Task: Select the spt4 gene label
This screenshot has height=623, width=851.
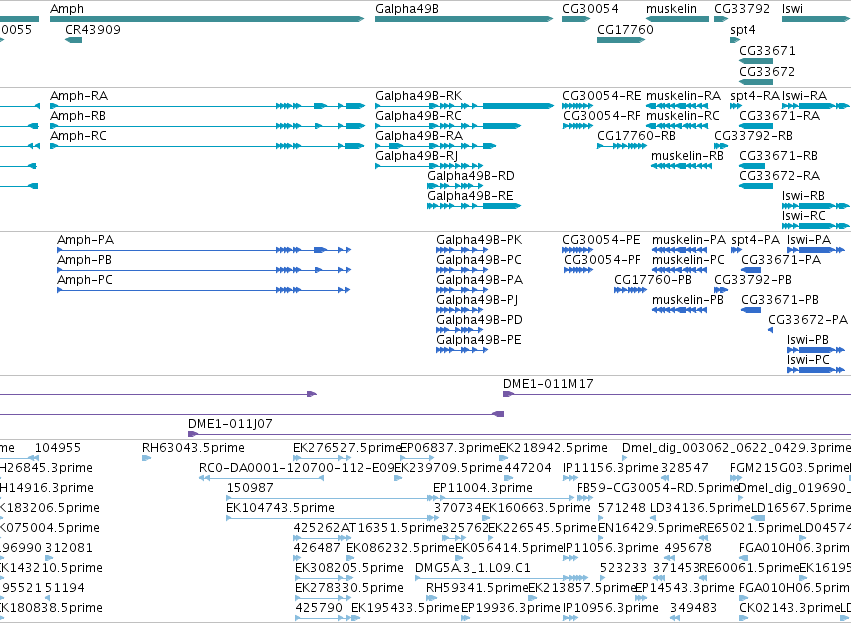Action: click(x=742, y=30)
